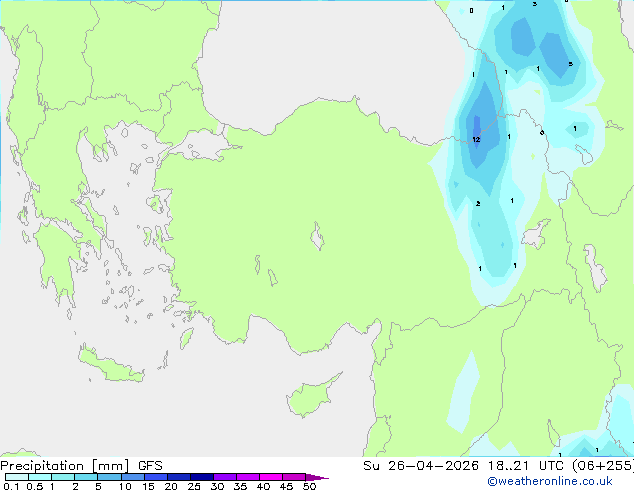
Task: Click the '12' precipitation value on map
Action: point(476,139)
